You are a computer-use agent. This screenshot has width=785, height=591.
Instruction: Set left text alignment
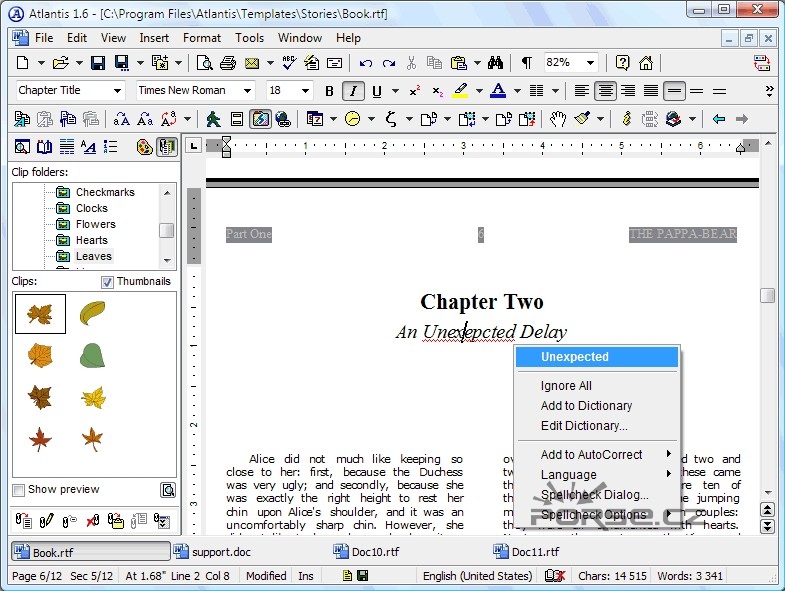click(581, 91)
